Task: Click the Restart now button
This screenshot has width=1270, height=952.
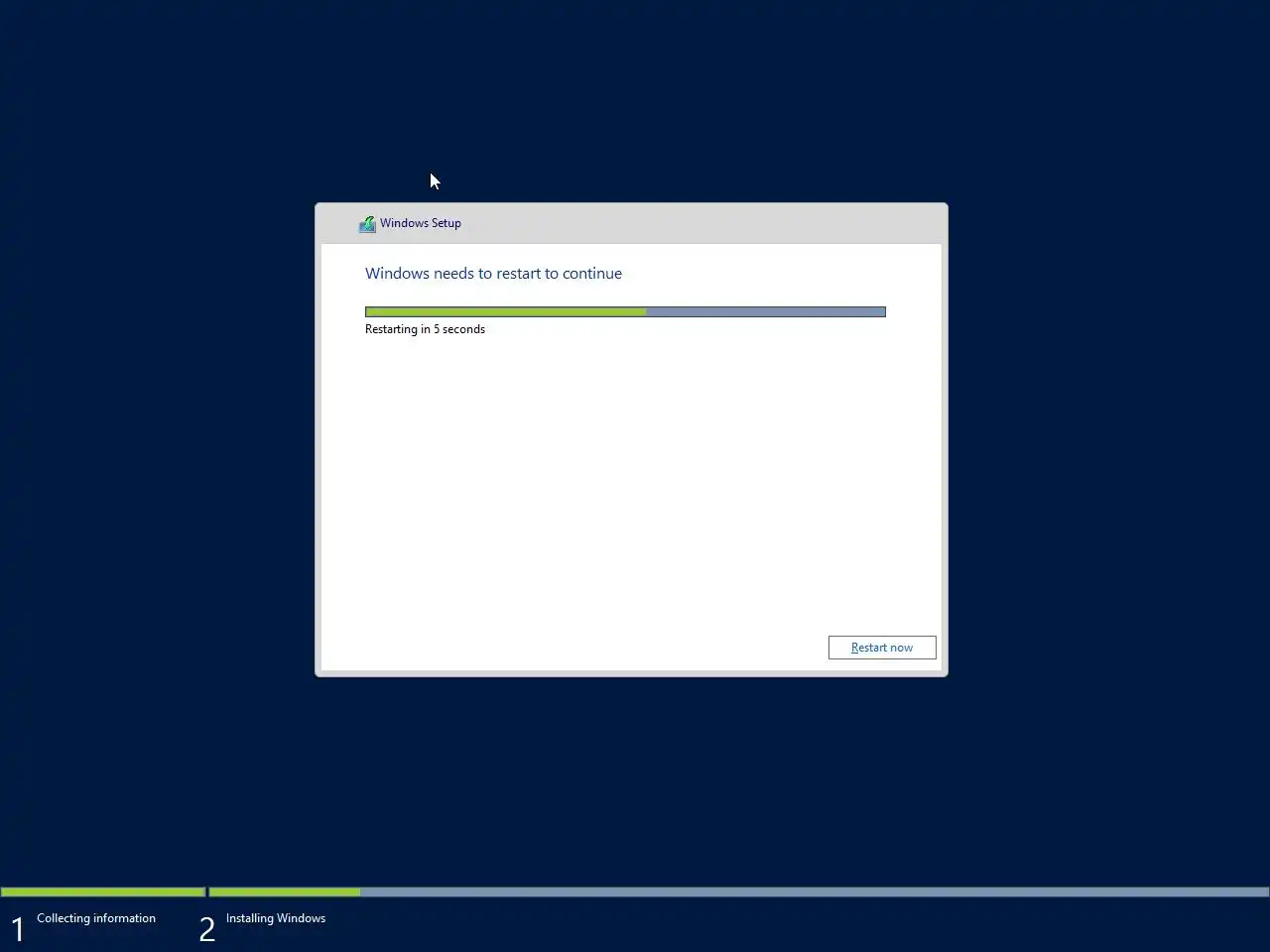Action: tap(882, 648)
